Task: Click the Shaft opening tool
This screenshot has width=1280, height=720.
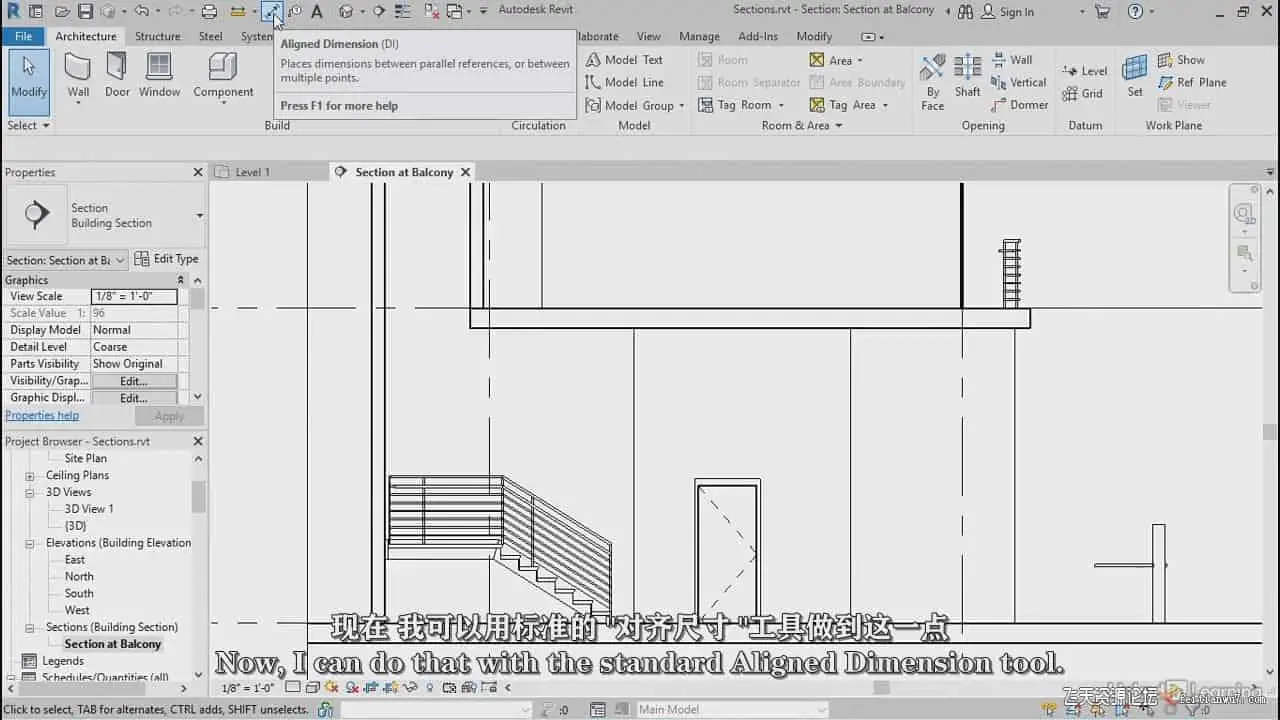Action: 967,78
